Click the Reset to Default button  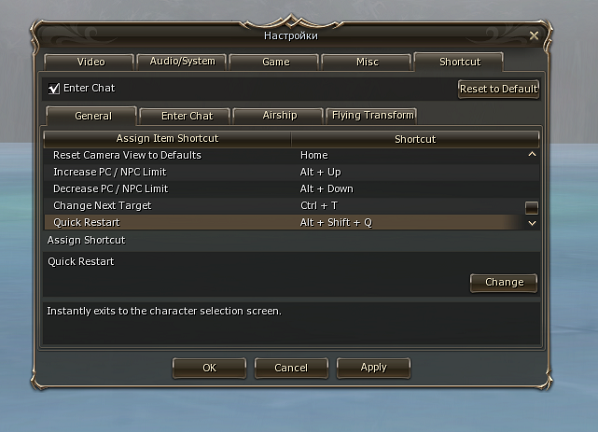[498, 89]
